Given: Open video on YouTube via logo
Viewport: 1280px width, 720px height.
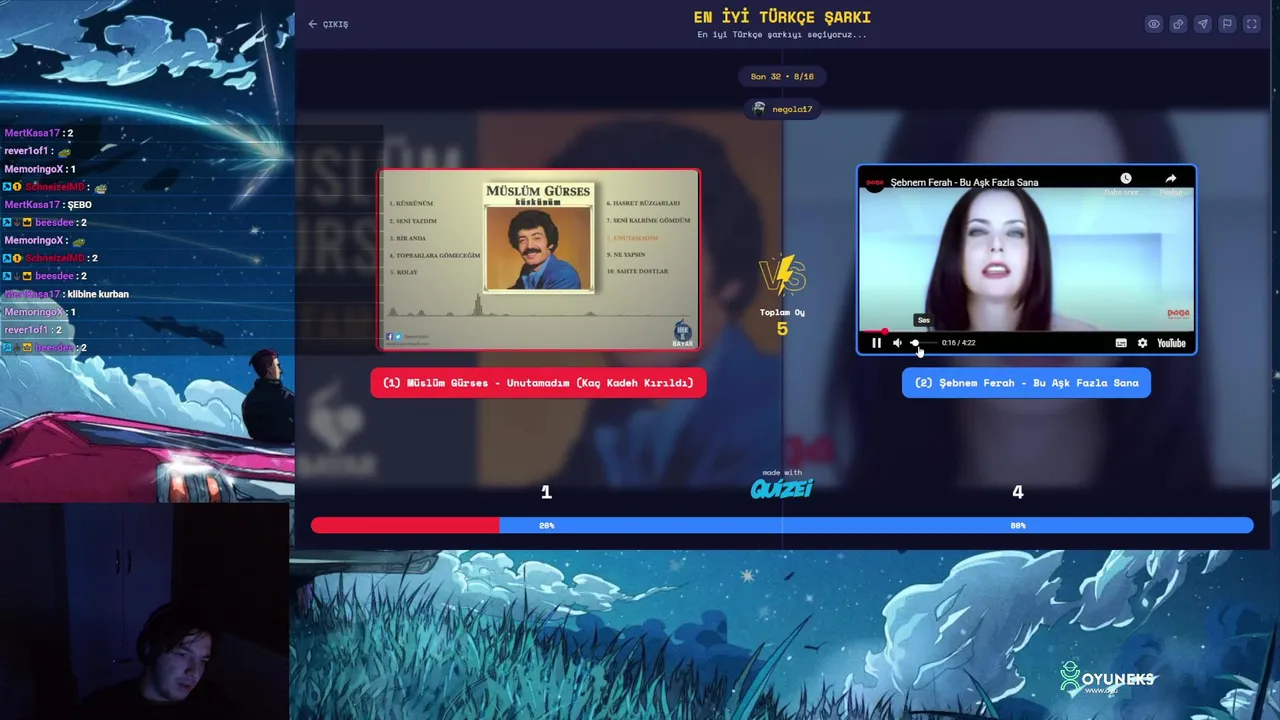Looking at the screenshot, I should pyautogui.click(x=1171, y=343).
